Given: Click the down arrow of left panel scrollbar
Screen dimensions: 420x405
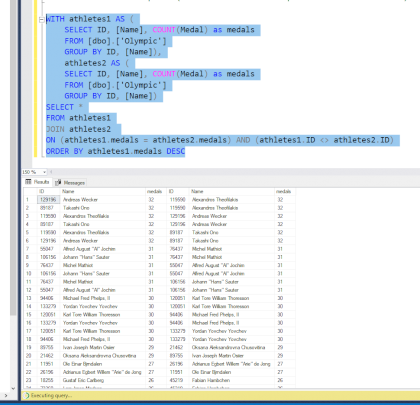Looking at the screenshot, I should (13, 388).
